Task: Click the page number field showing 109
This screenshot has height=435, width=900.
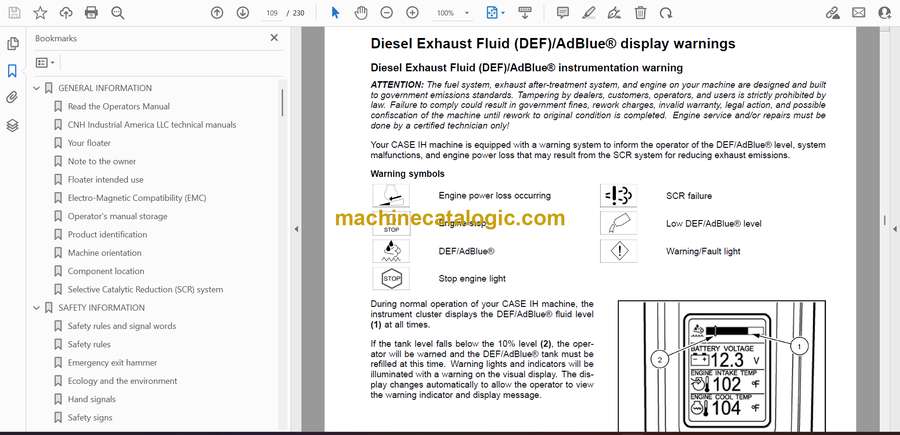Action: [x=272, y=13]
